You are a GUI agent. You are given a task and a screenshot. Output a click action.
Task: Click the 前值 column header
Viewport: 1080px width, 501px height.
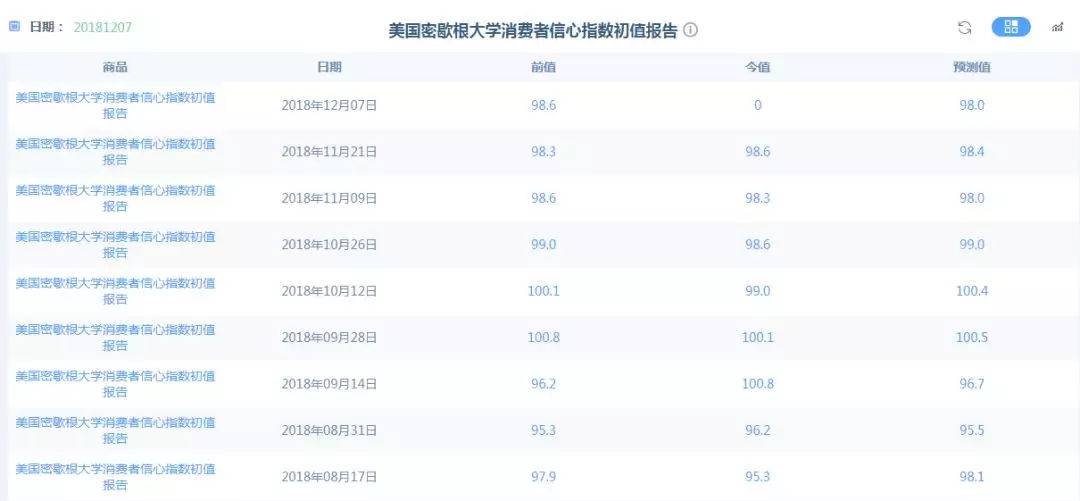pyautogui.click(x=543, y=68)
